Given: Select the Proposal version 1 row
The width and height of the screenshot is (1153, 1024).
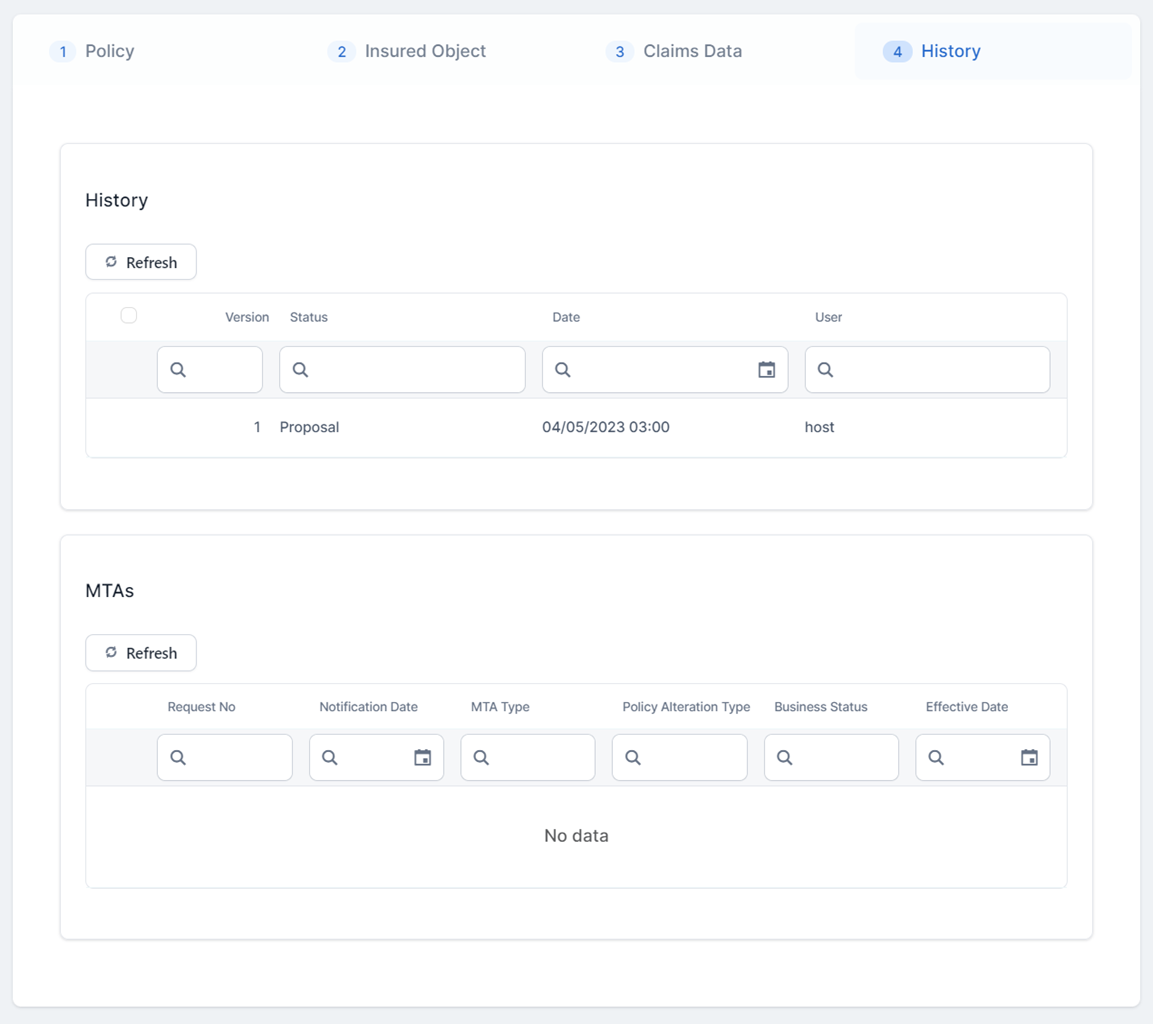Looking at the screenshot, I should (576, 427).
